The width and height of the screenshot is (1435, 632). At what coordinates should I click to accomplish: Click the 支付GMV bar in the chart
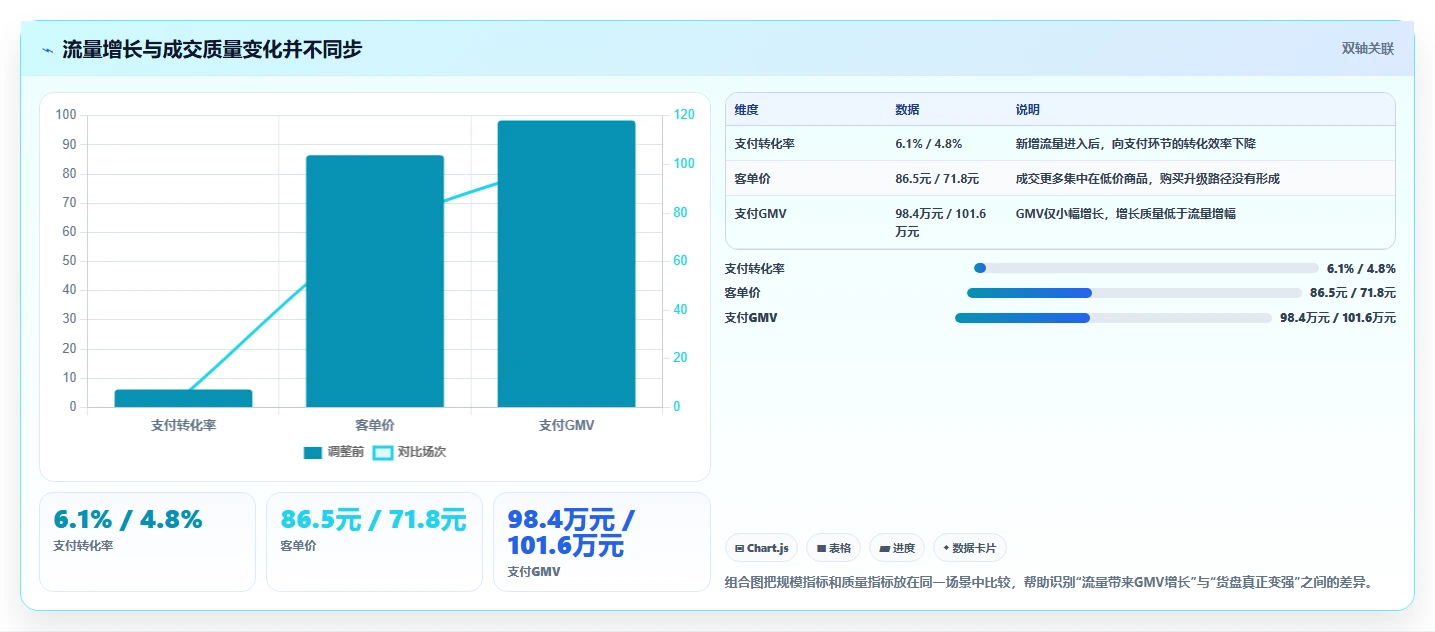pos(566,264)
